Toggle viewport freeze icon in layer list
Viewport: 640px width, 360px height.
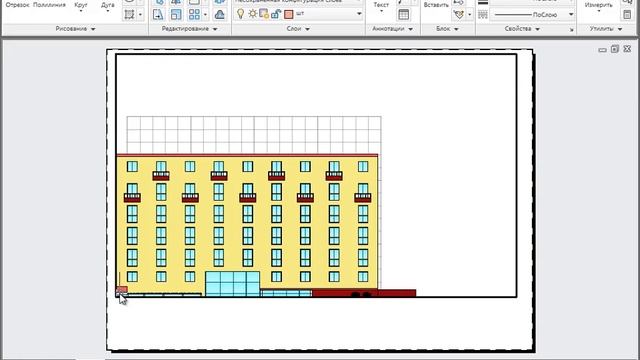pos(264,14)
